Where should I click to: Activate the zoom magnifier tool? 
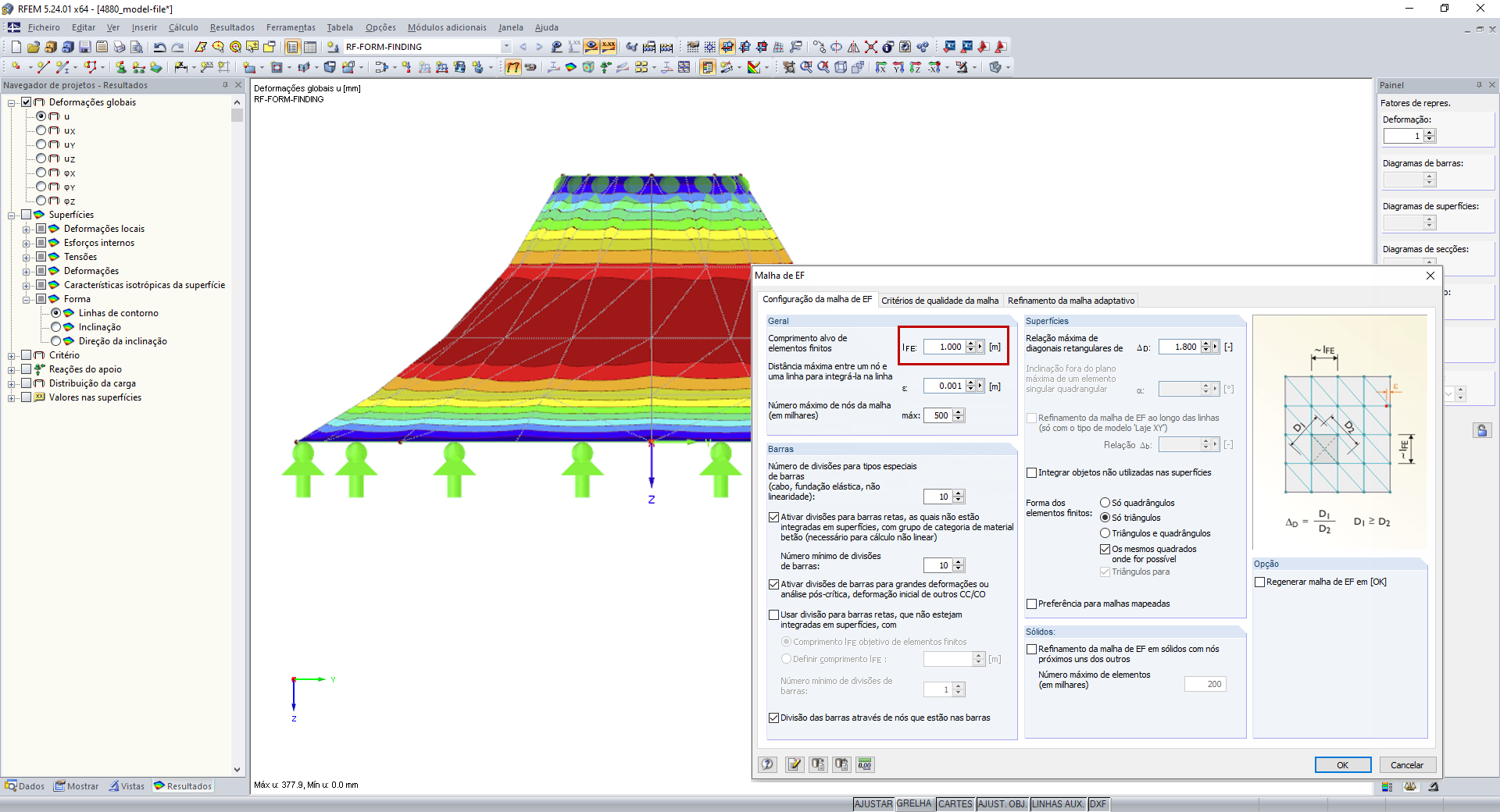pyautogui.click(x=805, y=66)
